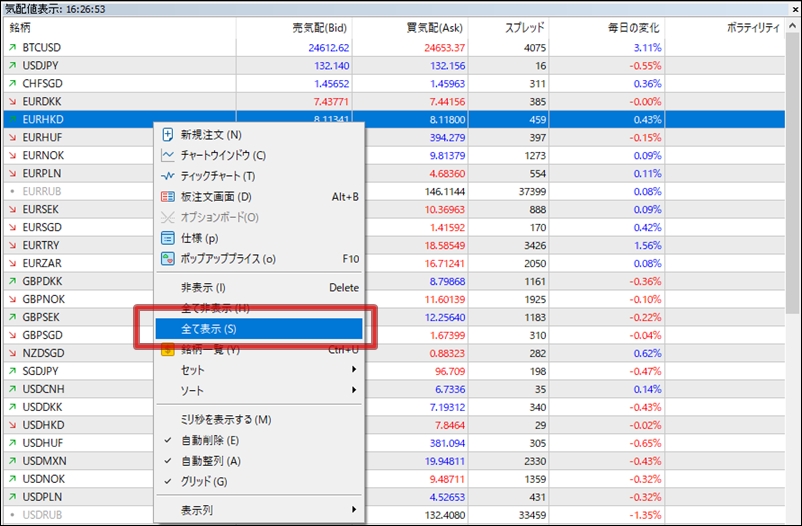Click the green up arrow next to BTCUSD
Image resolution: width=802 pixels, height=526 pixels.
(x=12, y=48)
